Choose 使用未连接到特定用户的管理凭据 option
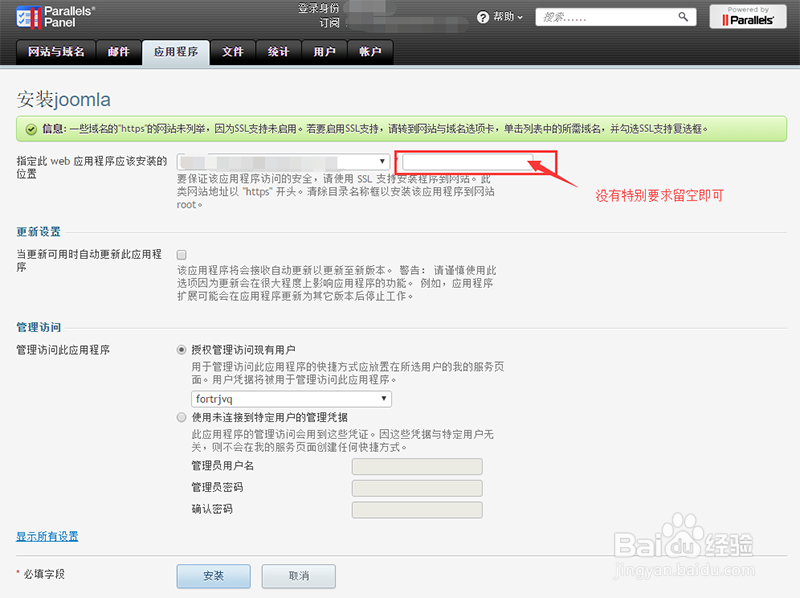800x598 pixels. (181, 417)
